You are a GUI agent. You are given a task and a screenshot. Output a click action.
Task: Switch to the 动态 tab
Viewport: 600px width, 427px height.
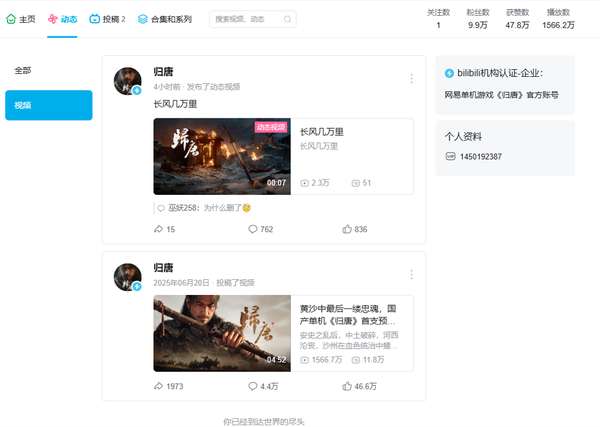point(62,19)
